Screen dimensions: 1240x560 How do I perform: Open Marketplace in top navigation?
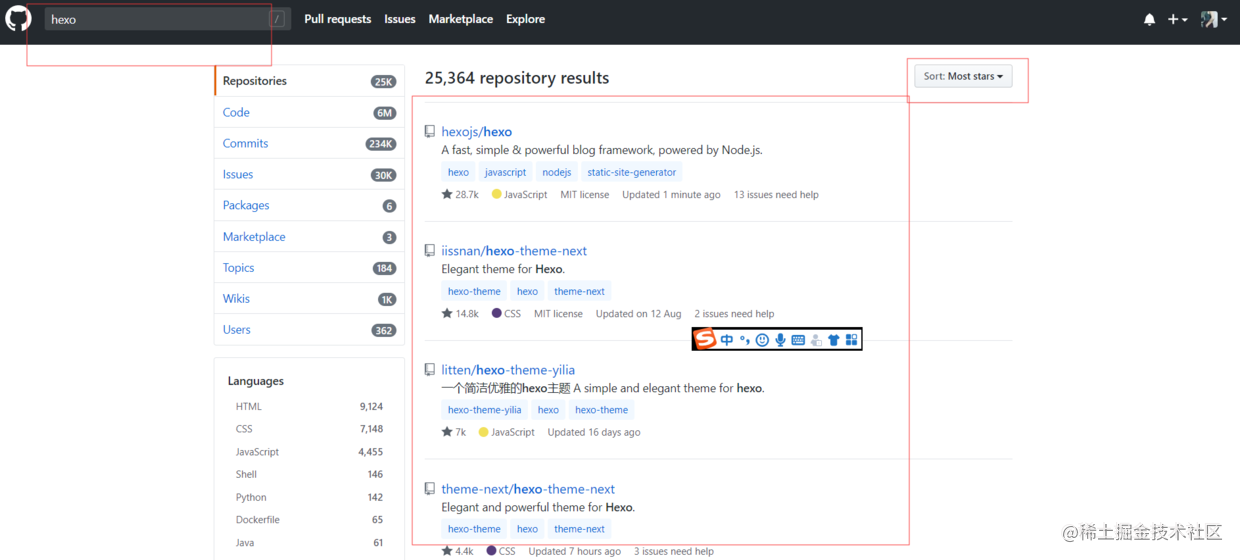(x=461, y=19)
